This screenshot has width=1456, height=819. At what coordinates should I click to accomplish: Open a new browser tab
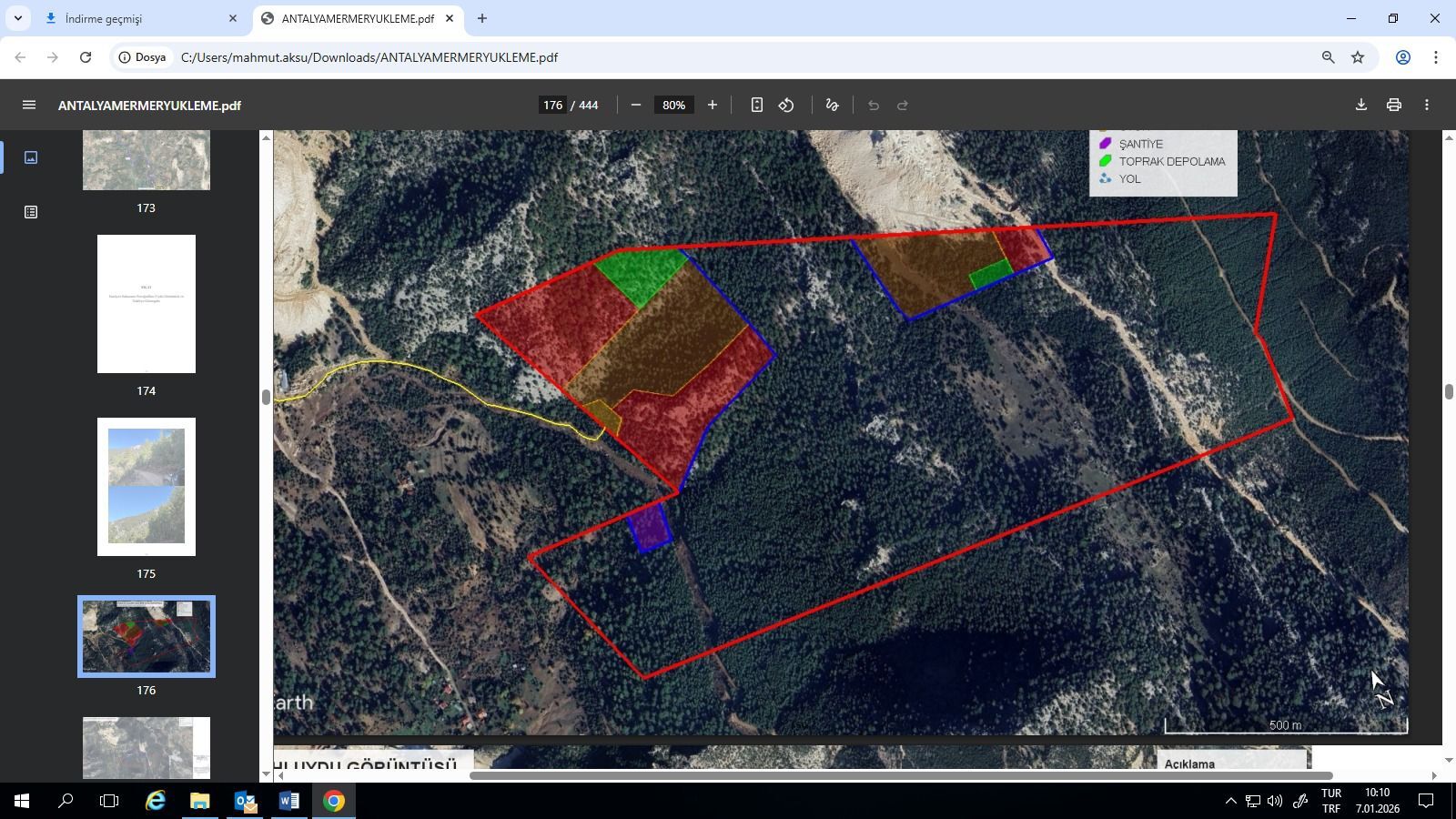pos(482,18)
